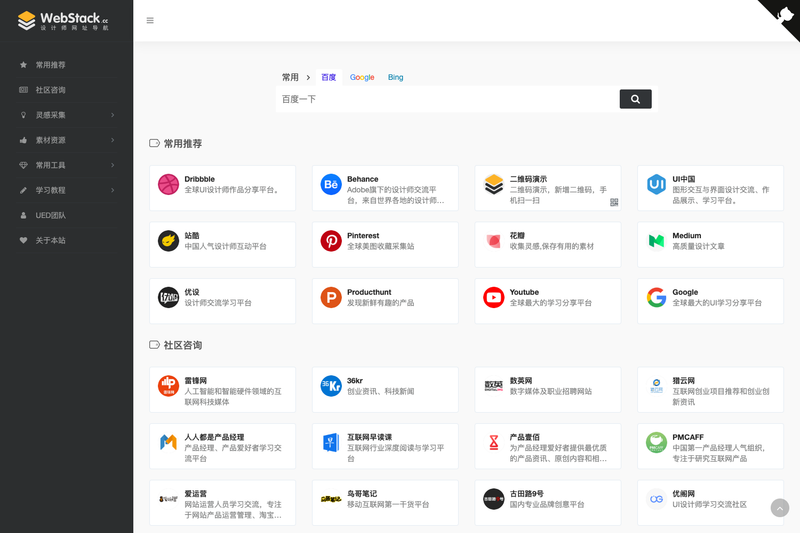
Task: Select 常用推荐 in the sidebar
Action: [x=51, y=65]
